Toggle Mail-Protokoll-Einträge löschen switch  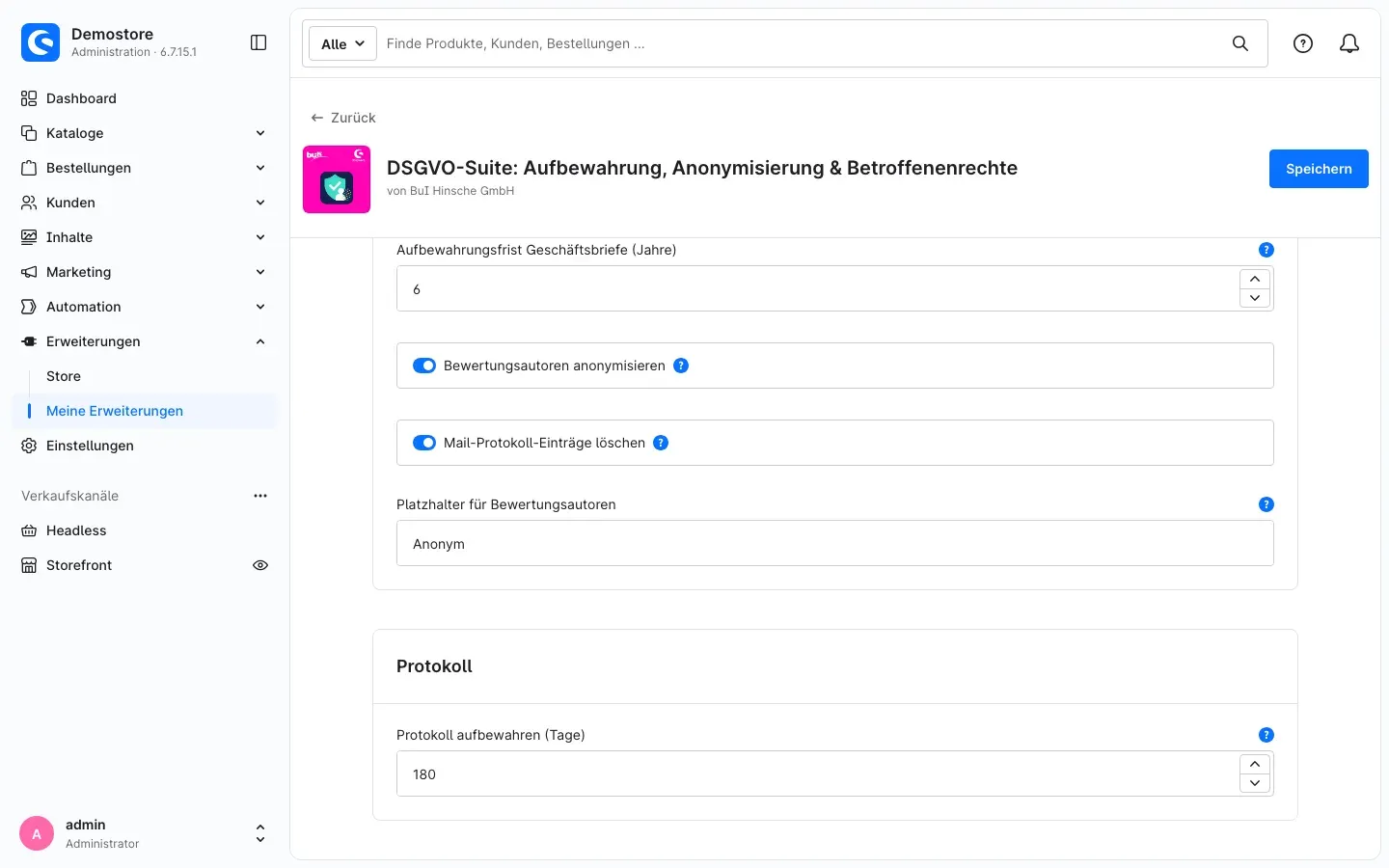(x=424, y=443)
